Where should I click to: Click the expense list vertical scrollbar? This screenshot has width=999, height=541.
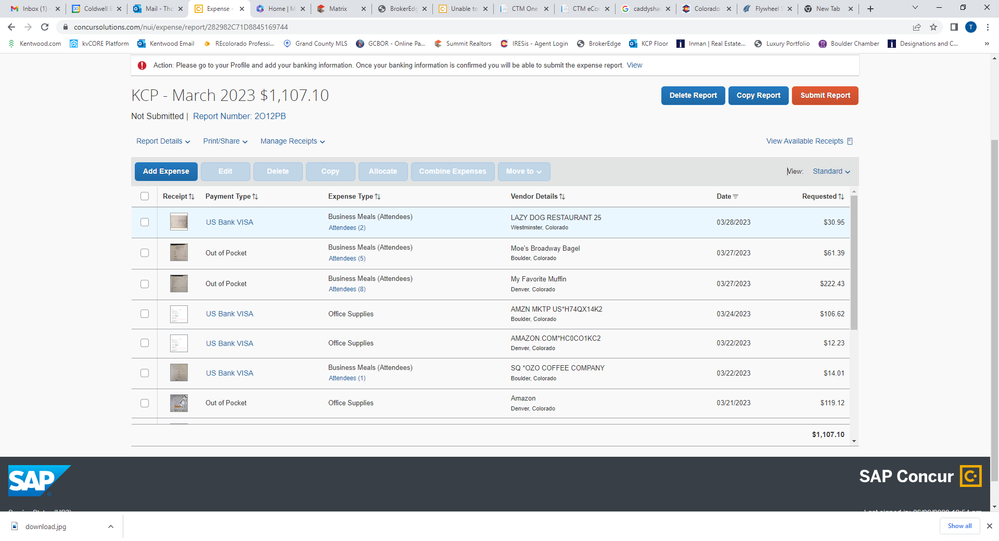[854, 263]
